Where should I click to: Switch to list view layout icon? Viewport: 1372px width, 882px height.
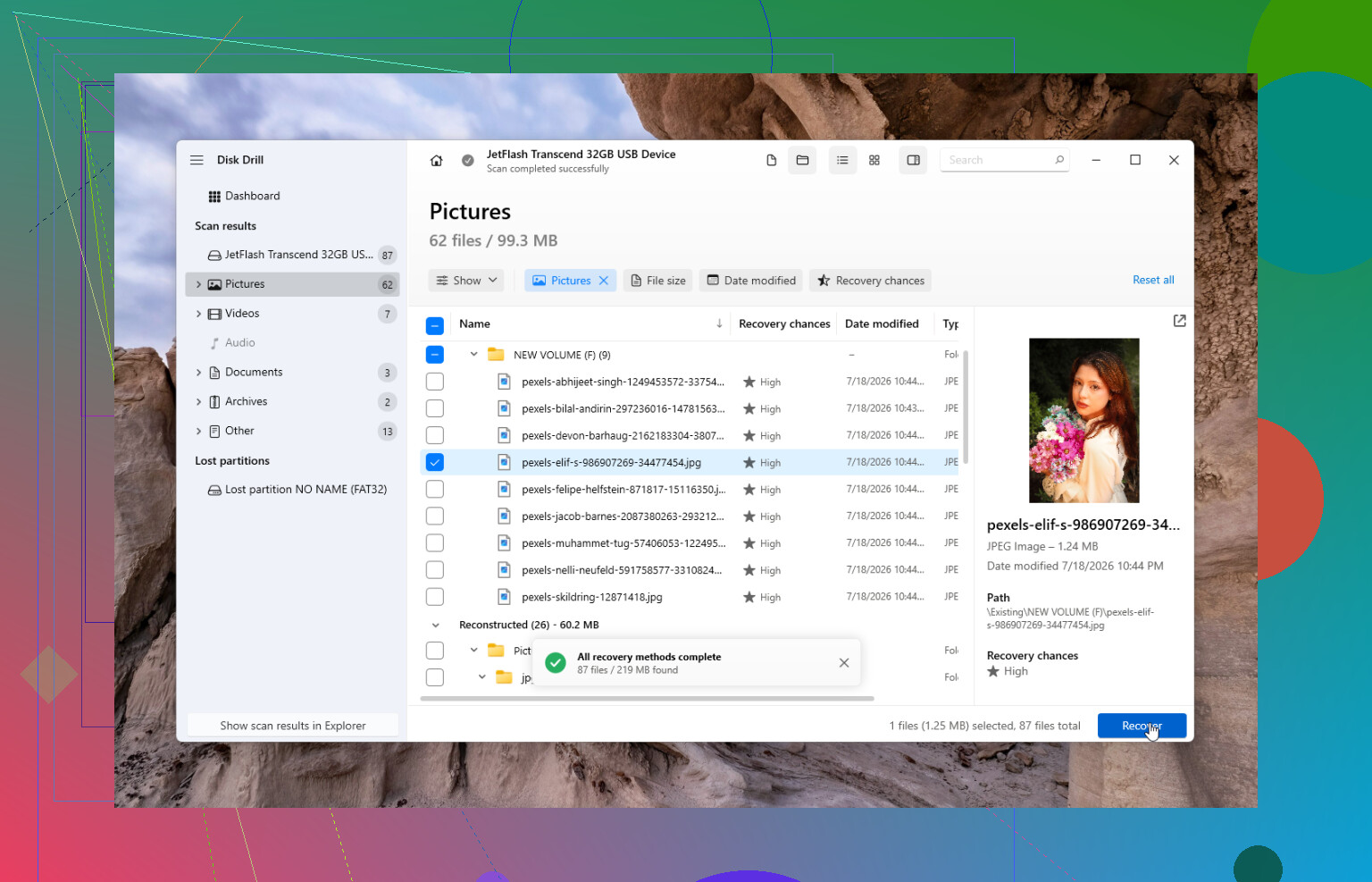click(x=842, y=160)
